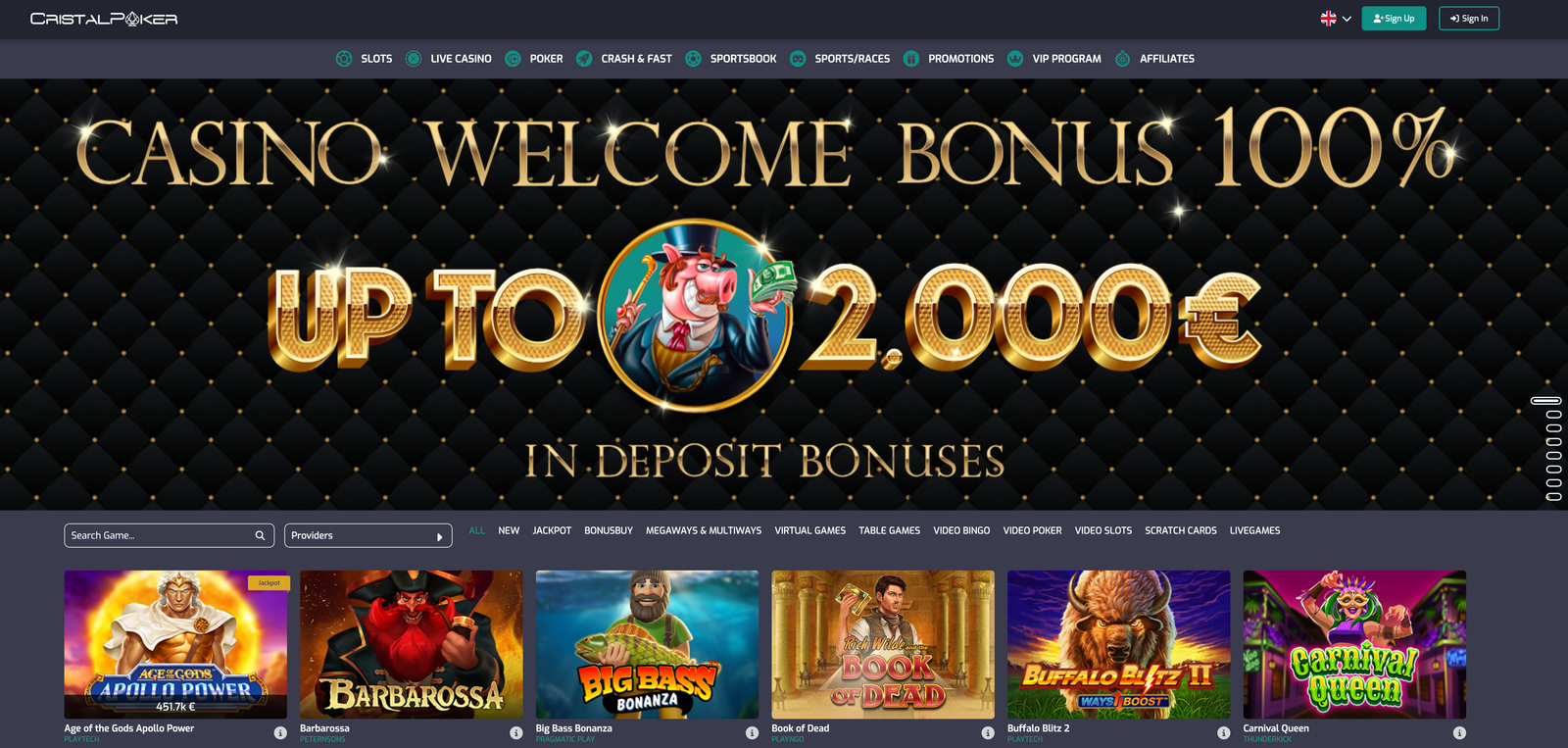Open info icon for Carnival Queen game

(1459, 733)
